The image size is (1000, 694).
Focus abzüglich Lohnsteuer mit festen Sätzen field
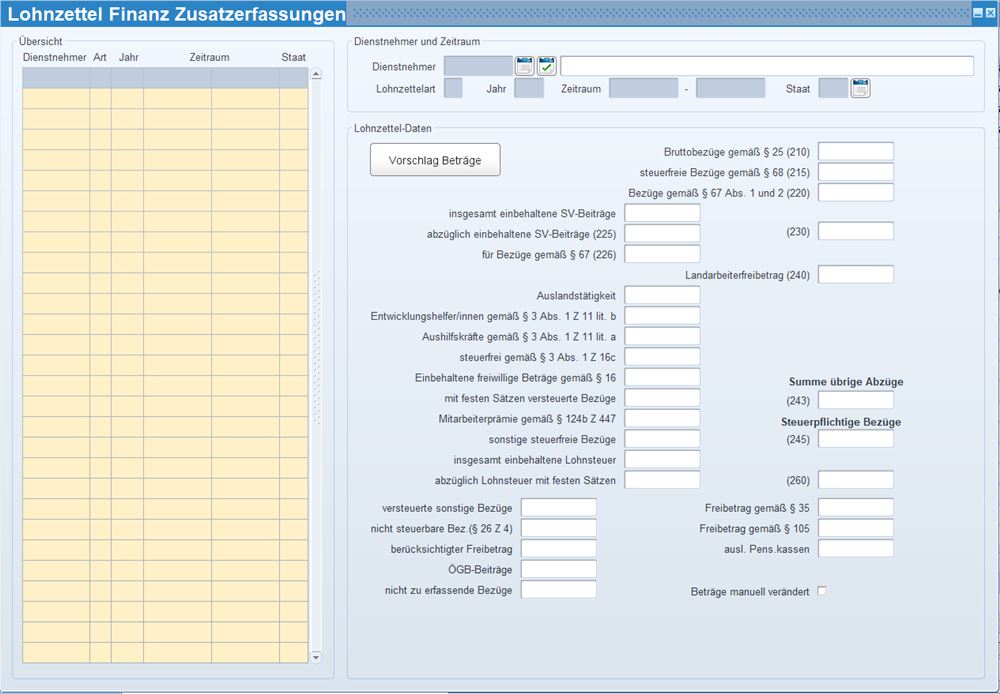[662, 480]
